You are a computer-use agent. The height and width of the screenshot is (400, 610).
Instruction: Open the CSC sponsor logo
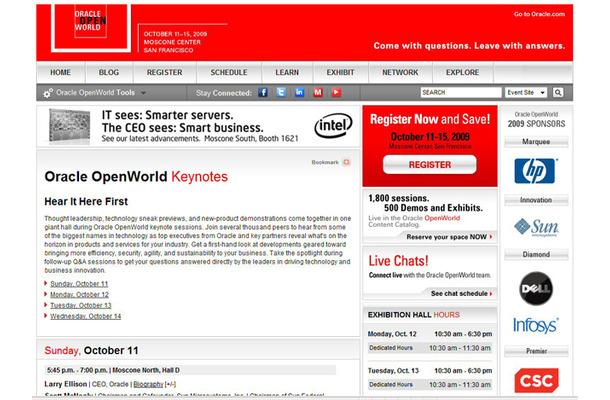point(536,380)
